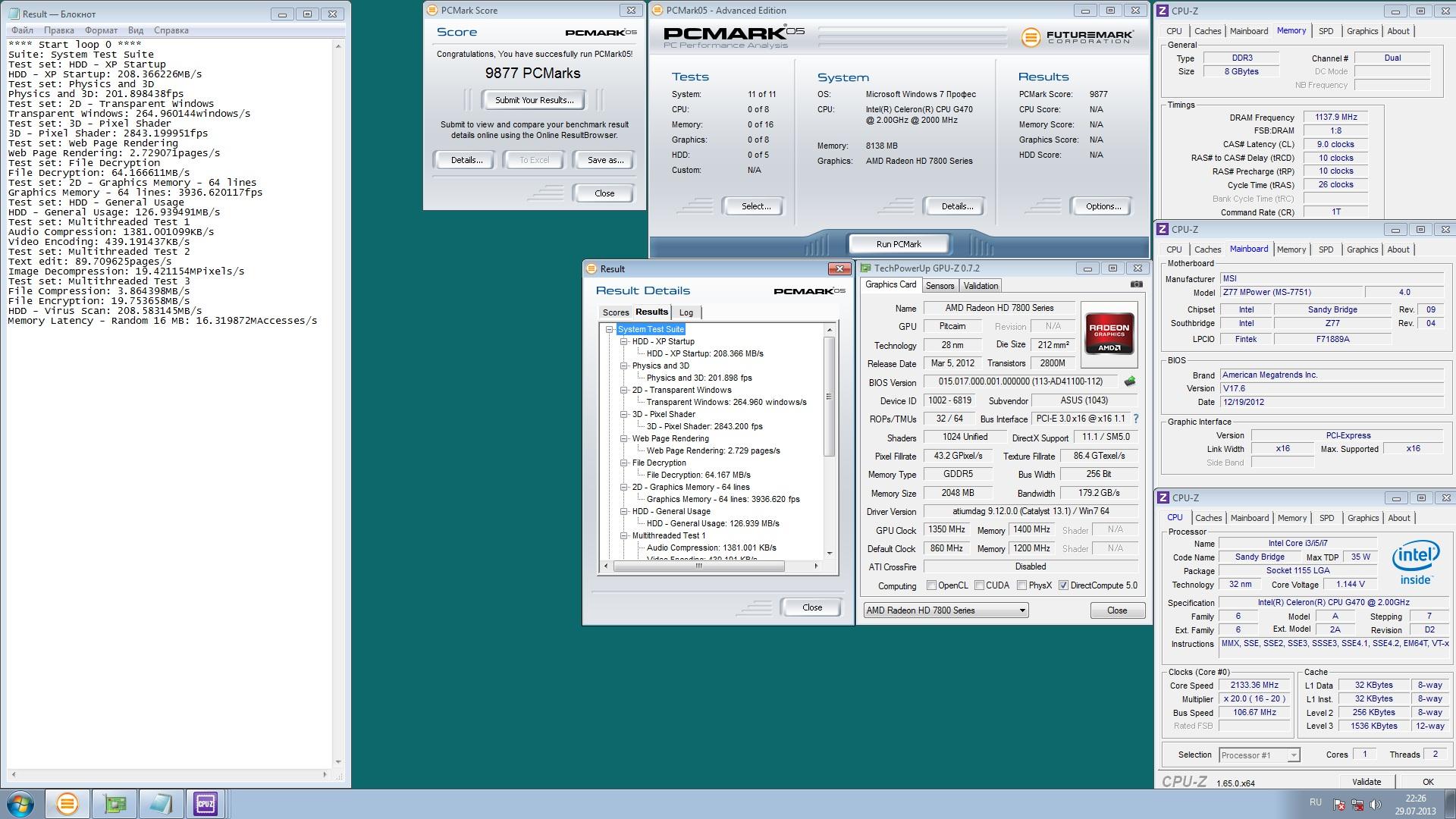Open CPU-Z purple taskbar icon
This screenshot has width=1456, height=819.
(206, 804)
